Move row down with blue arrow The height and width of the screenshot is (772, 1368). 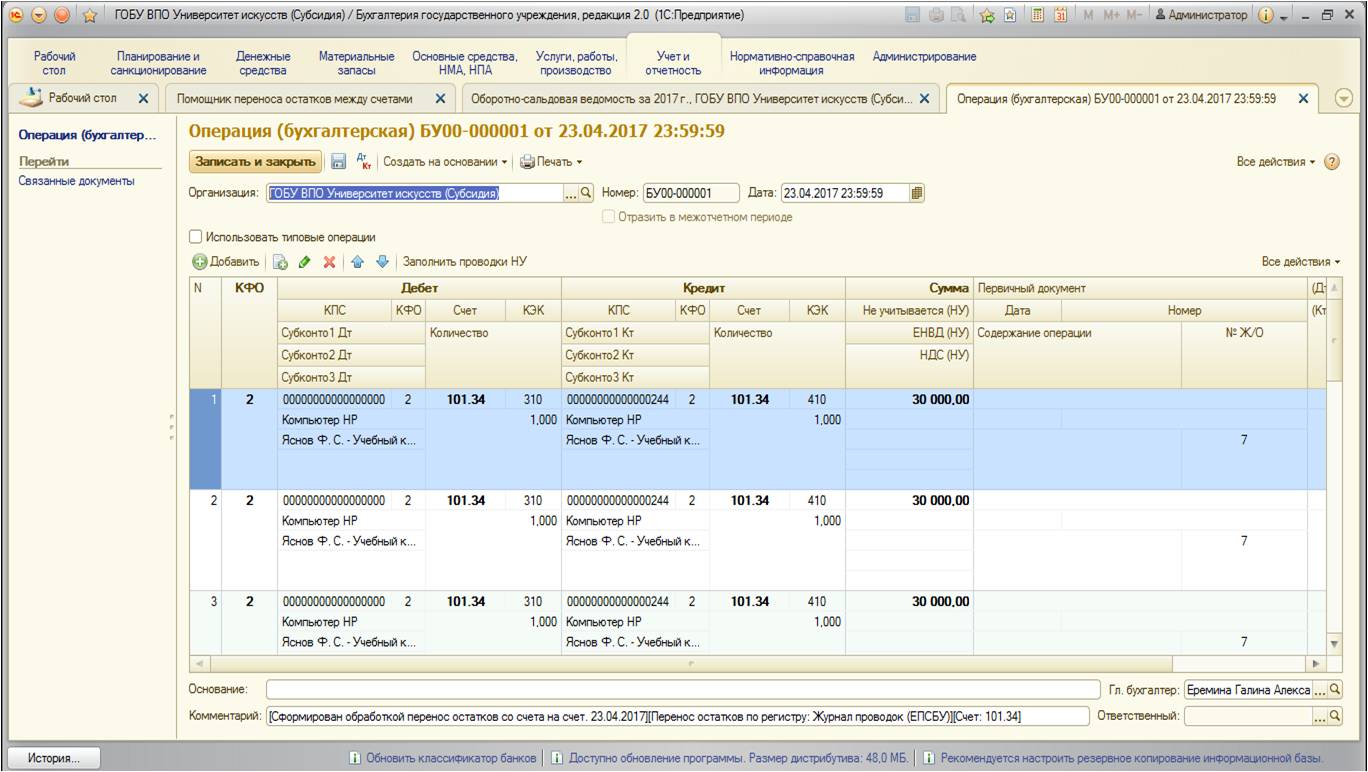pos(381,262)
